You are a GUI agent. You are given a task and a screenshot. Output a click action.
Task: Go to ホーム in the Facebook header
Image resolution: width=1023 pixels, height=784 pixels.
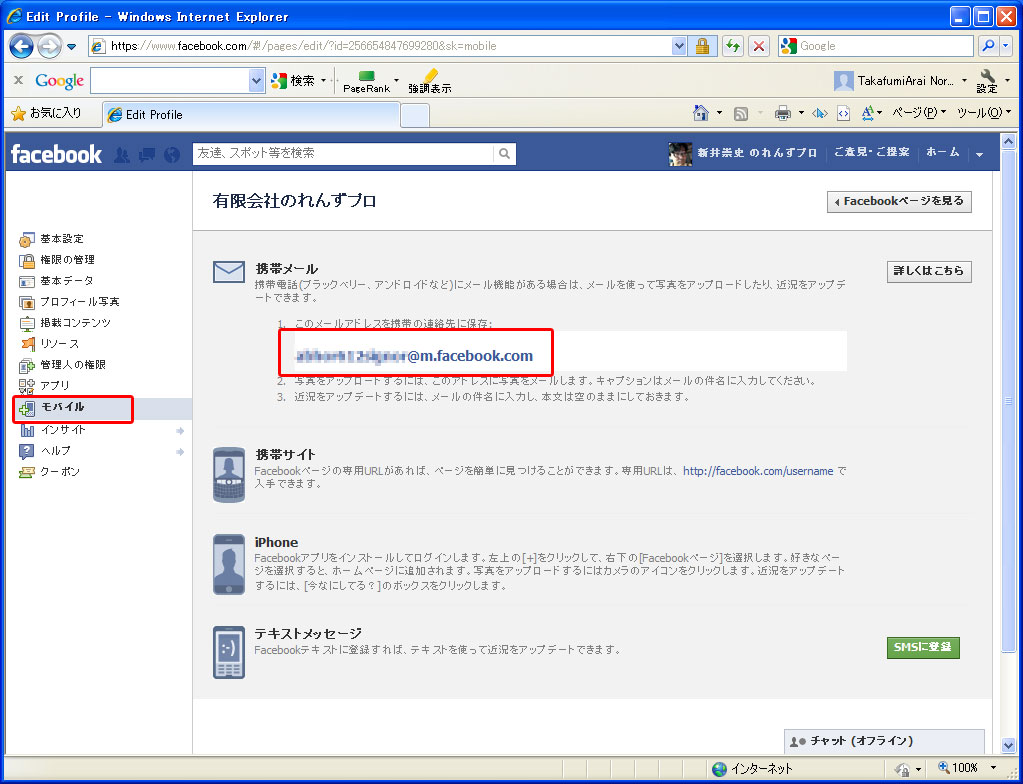[943, 153]
